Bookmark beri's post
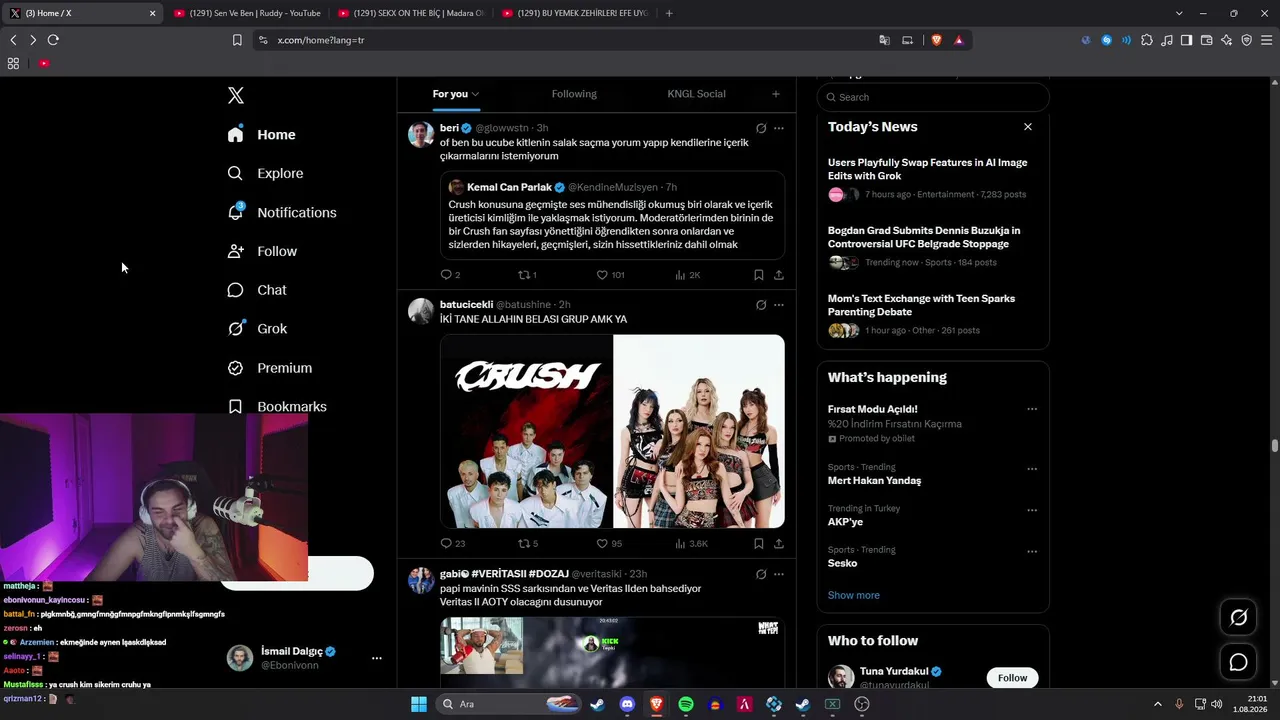1280x720 pixels. 759,275
